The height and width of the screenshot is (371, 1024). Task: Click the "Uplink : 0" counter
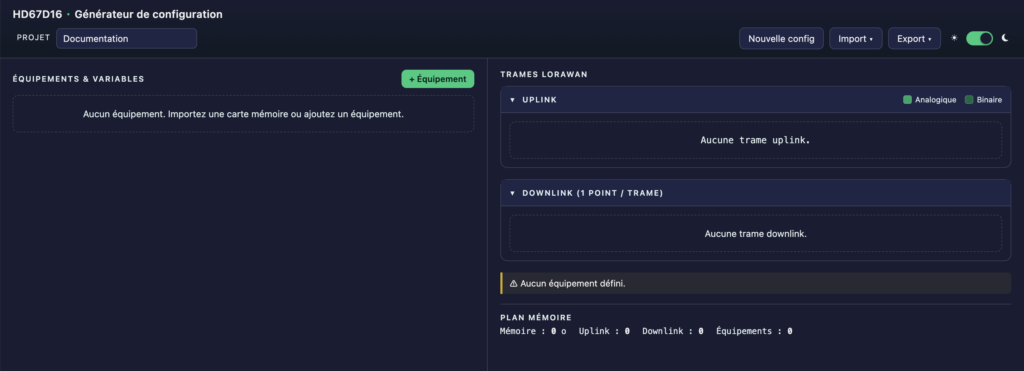click(604, 331)
